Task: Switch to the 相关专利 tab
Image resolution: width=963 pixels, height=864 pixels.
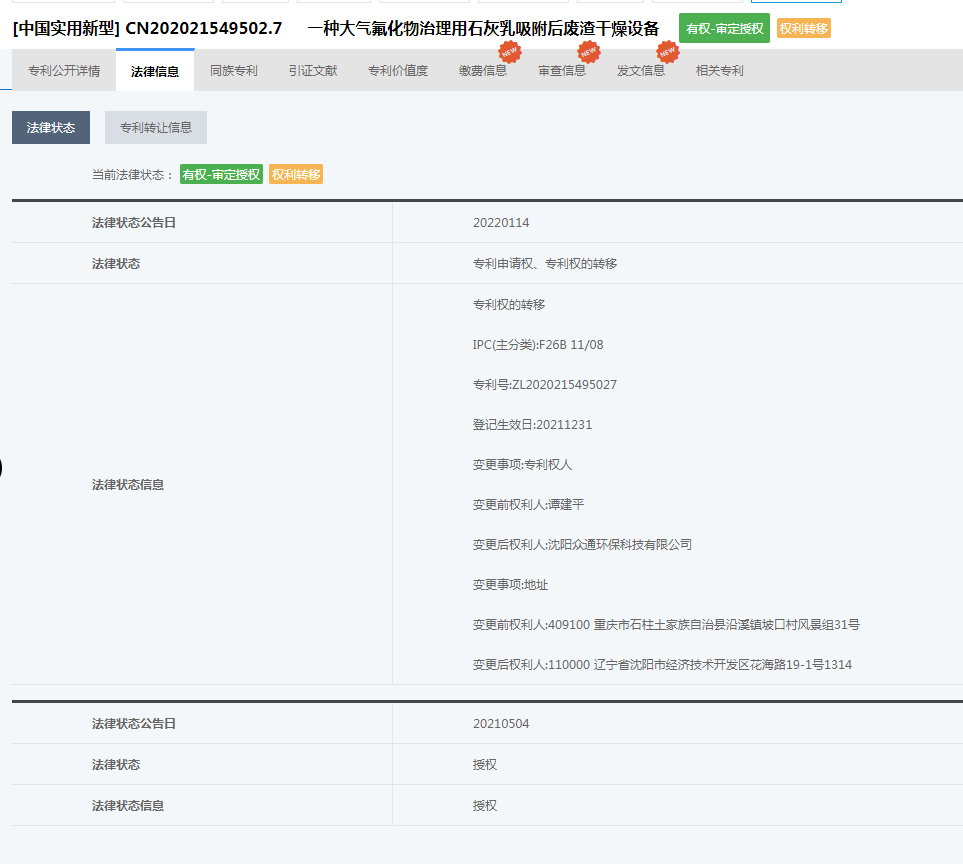Action: click(x=720, y=71)
